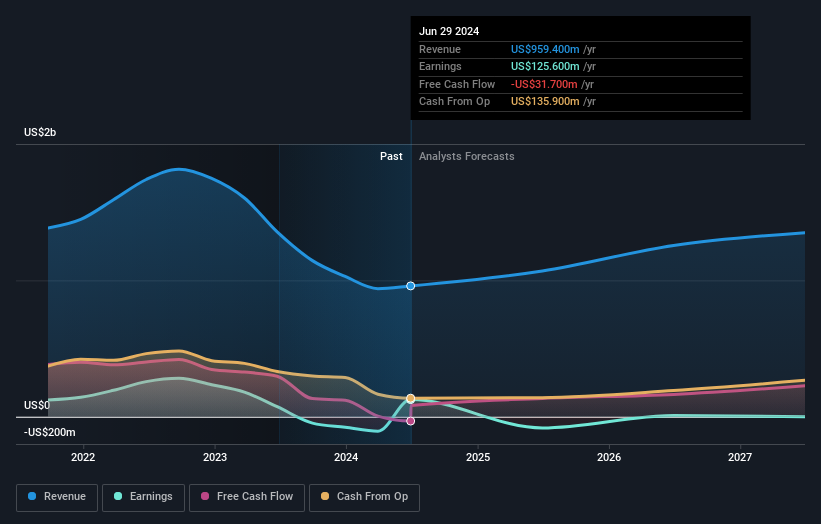Click the 2023 x-axis label
The height and width of the screenshot is (524, 821).
(215, 457)
